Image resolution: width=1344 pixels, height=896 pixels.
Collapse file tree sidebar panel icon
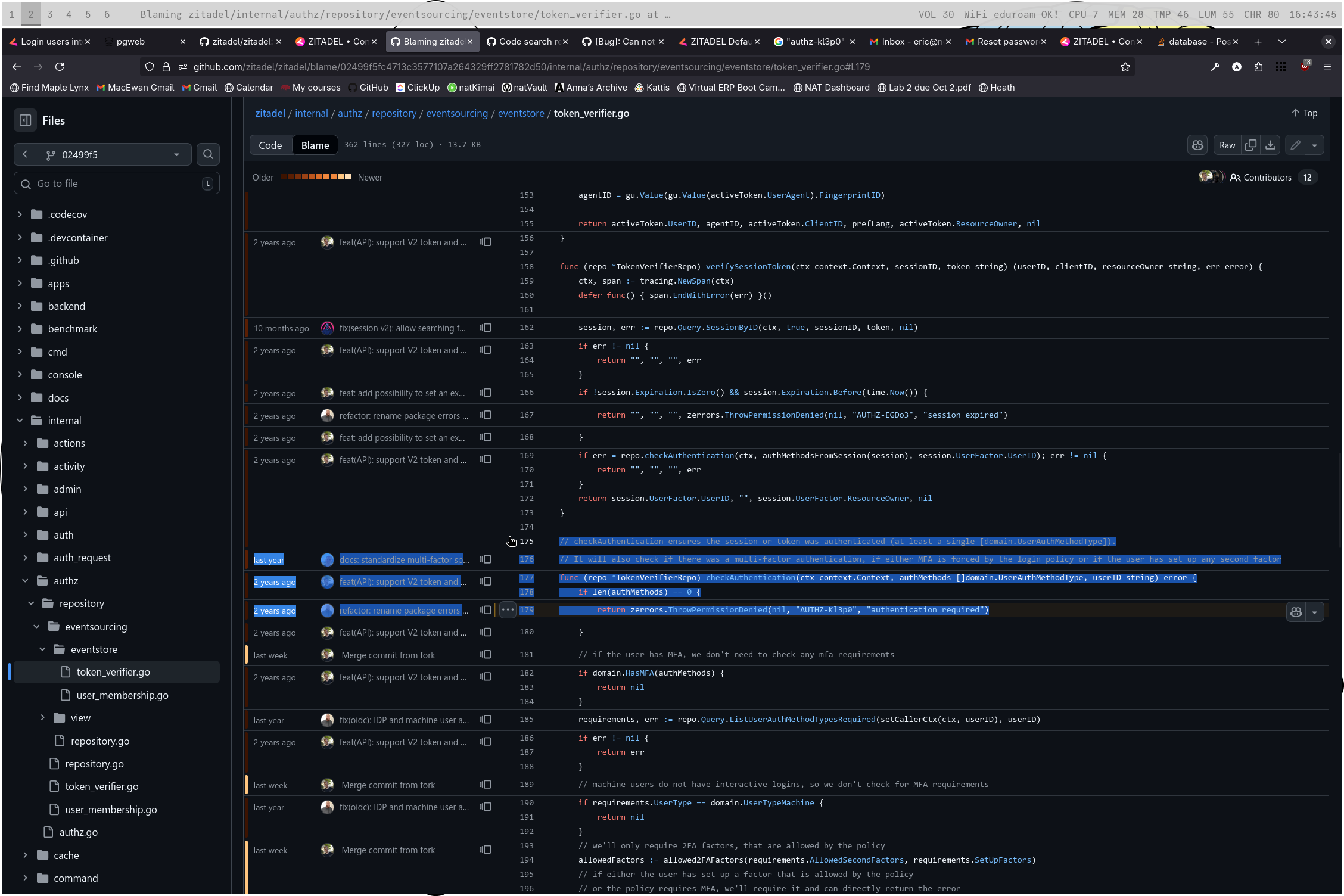coord(25,120)
